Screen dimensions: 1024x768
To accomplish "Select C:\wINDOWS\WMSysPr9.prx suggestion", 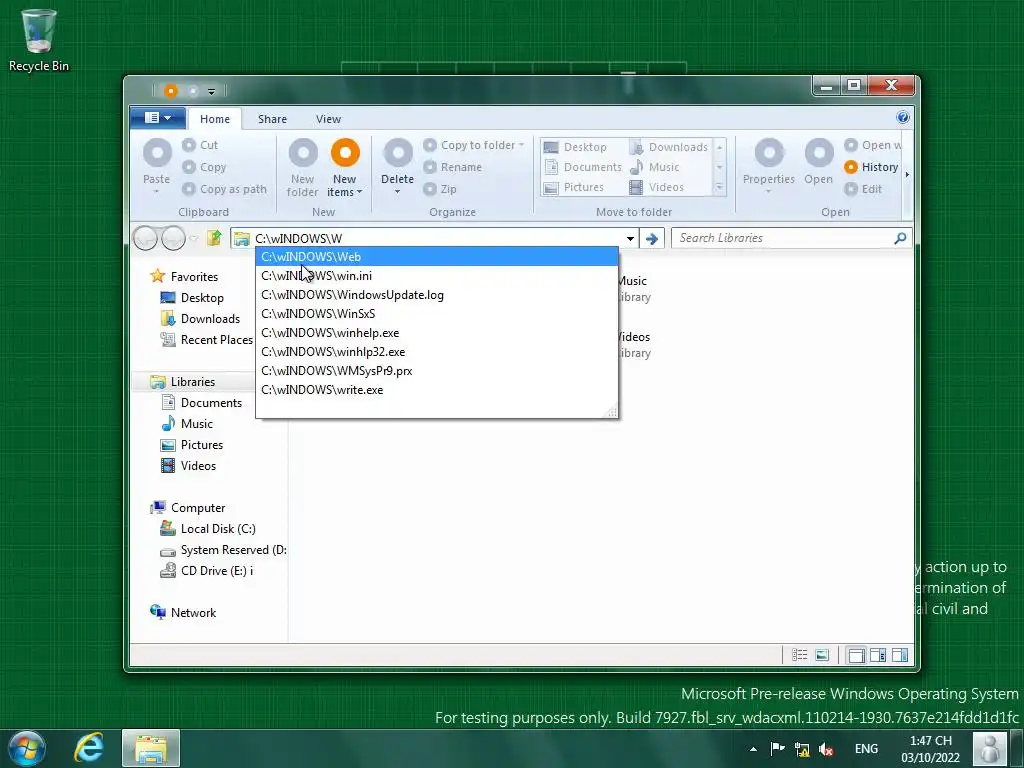I will [437, 370].
